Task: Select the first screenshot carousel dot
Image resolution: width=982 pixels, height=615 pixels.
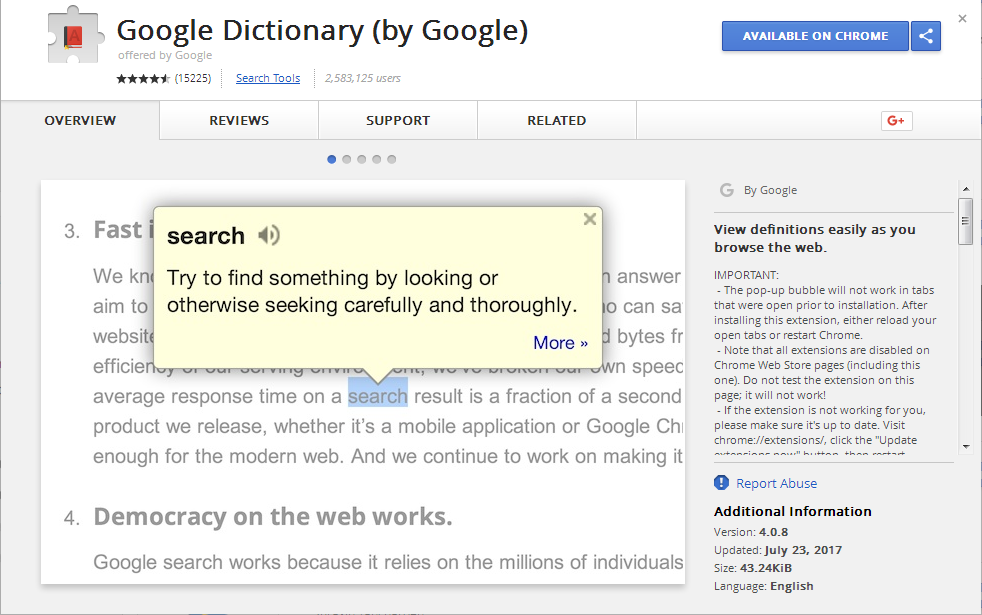Action: click(x=332, y=159)
